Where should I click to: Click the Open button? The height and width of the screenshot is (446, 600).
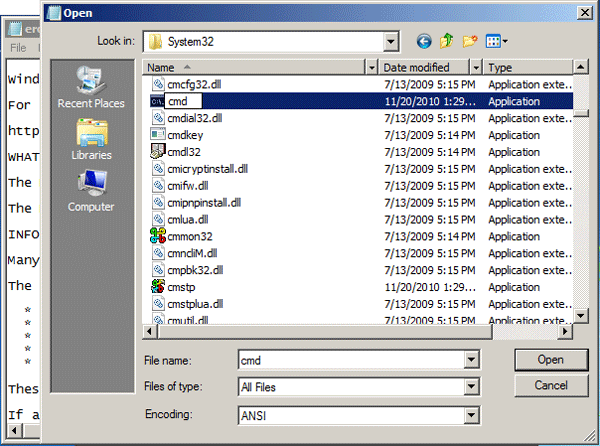click(x=551, y=359)
